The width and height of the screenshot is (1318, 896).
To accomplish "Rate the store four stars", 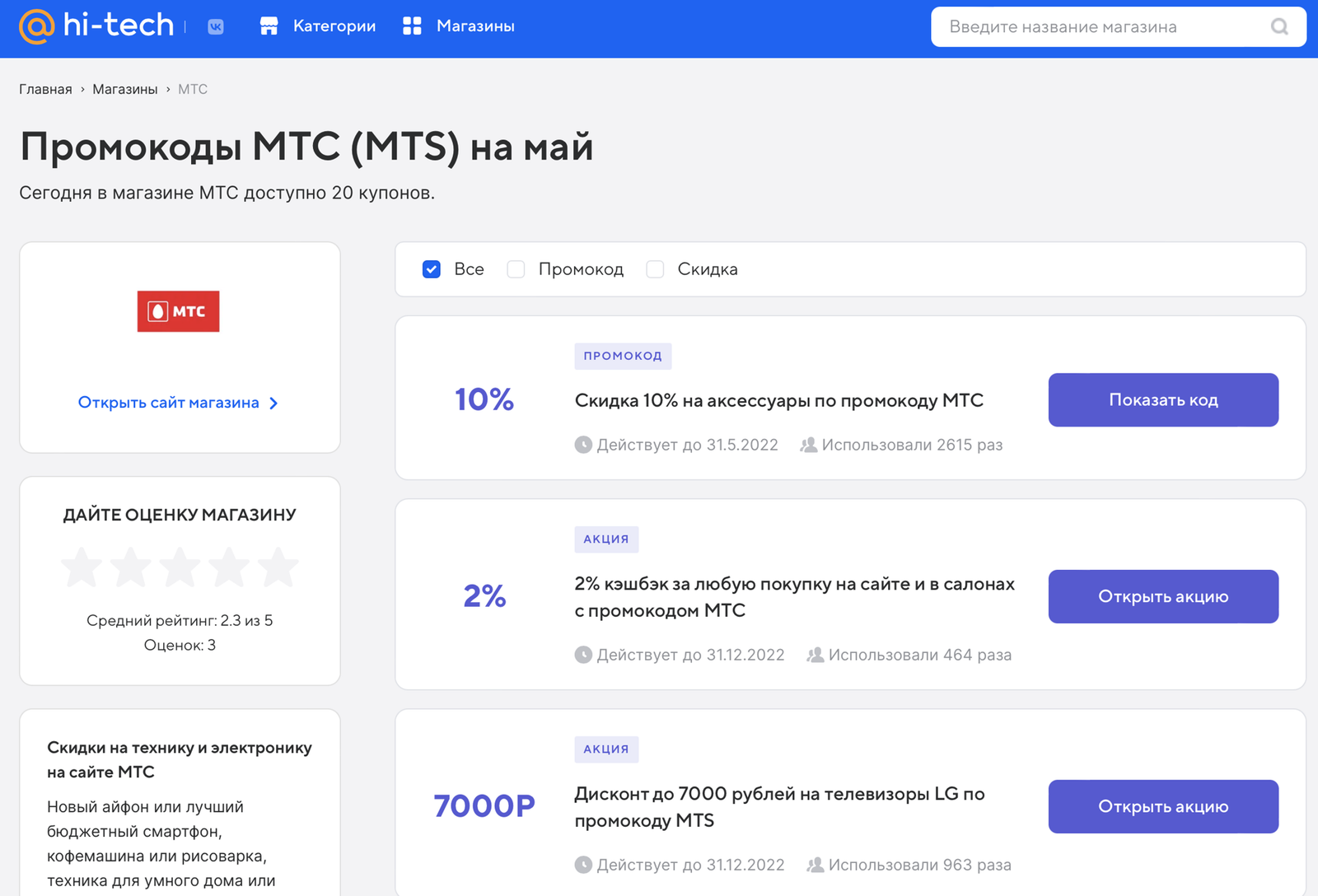I will tap(229, 567).
